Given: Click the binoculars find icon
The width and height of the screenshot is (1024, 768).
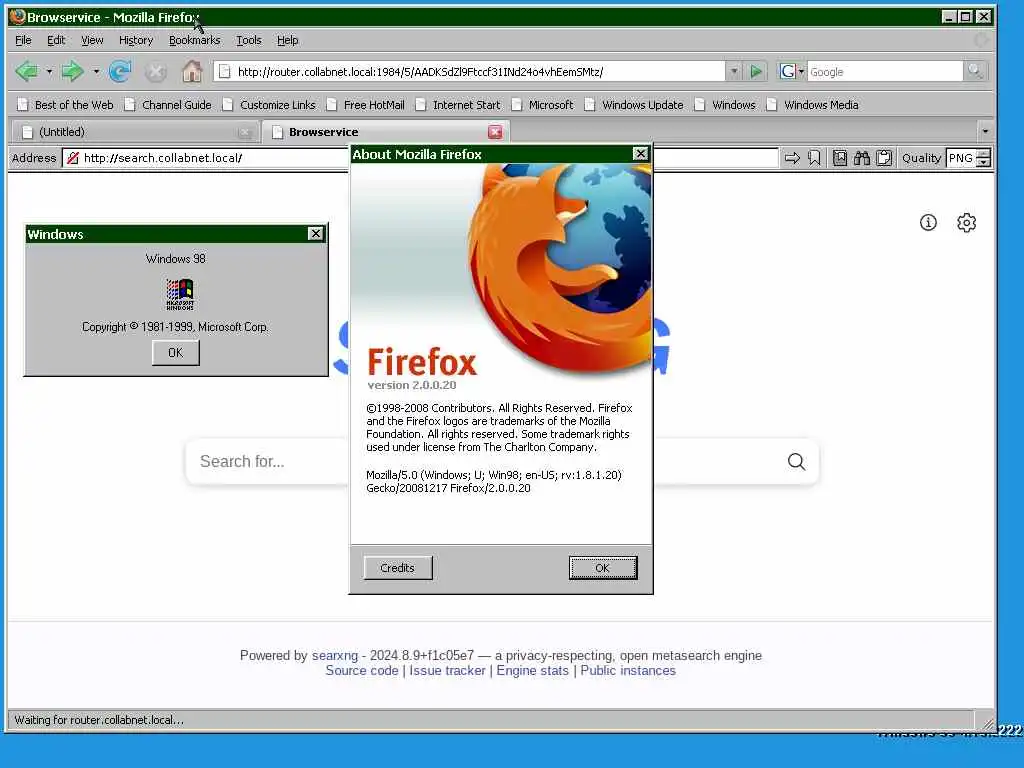Looking at the screenshot, I should pos(861,158).
